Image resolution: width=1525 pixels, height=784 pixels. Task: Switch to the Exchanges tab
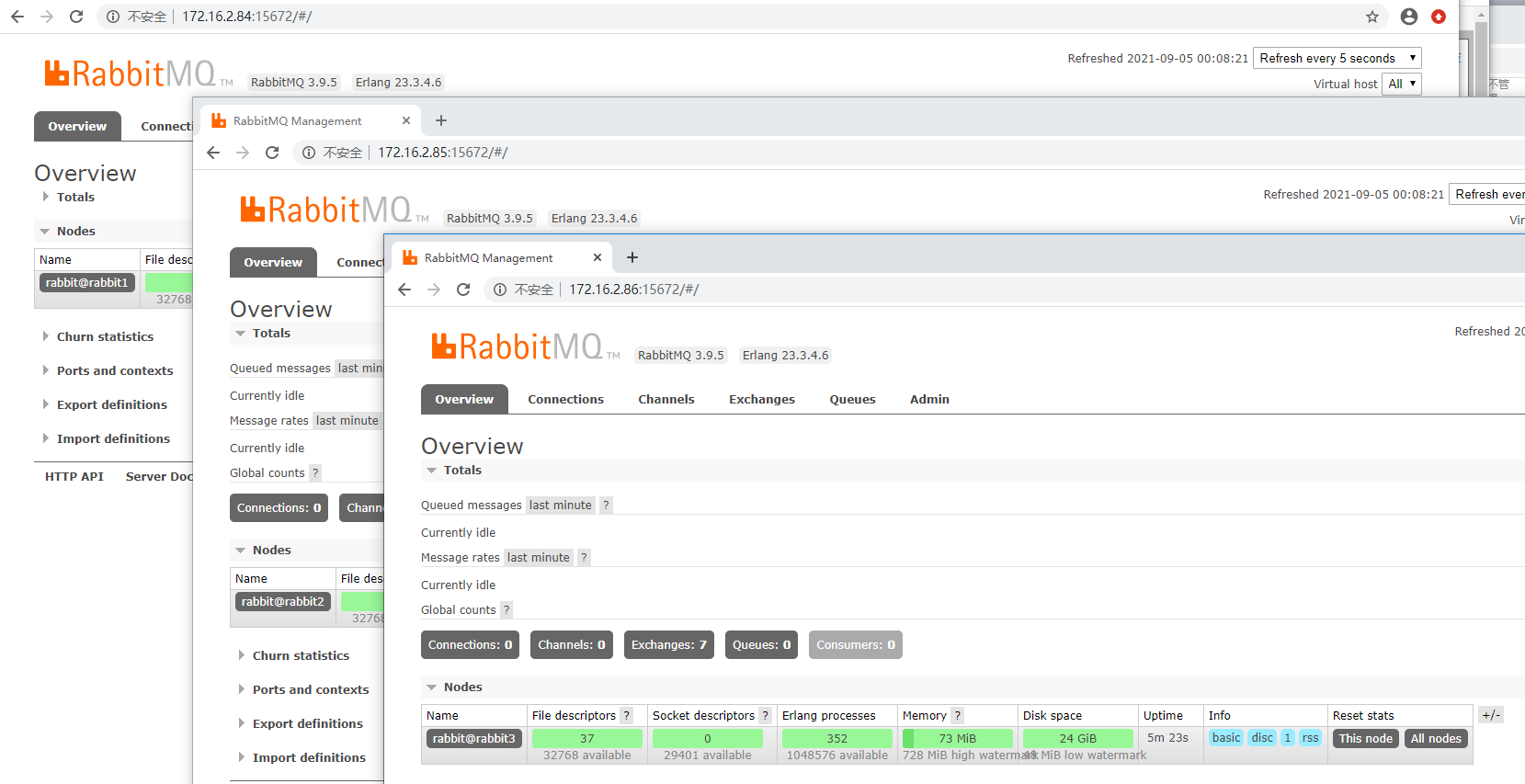coord(762,400)
